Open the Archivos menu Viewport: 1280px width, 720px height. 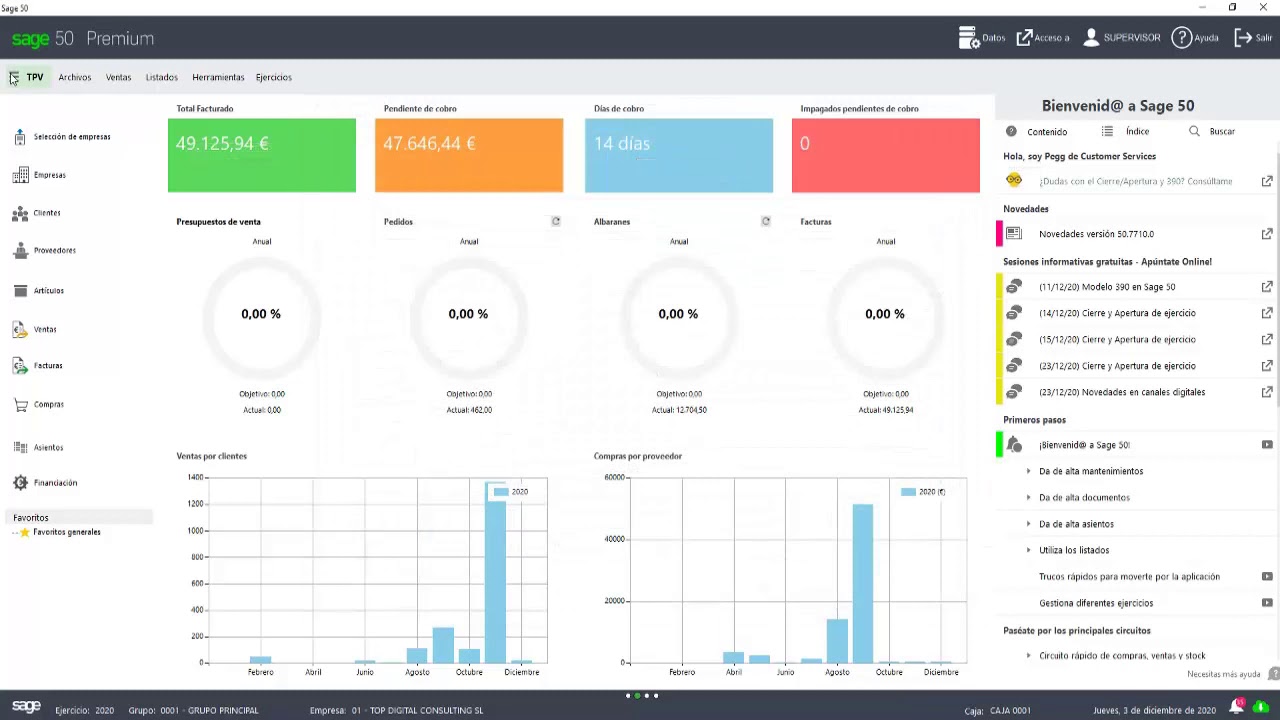(75, 77)
